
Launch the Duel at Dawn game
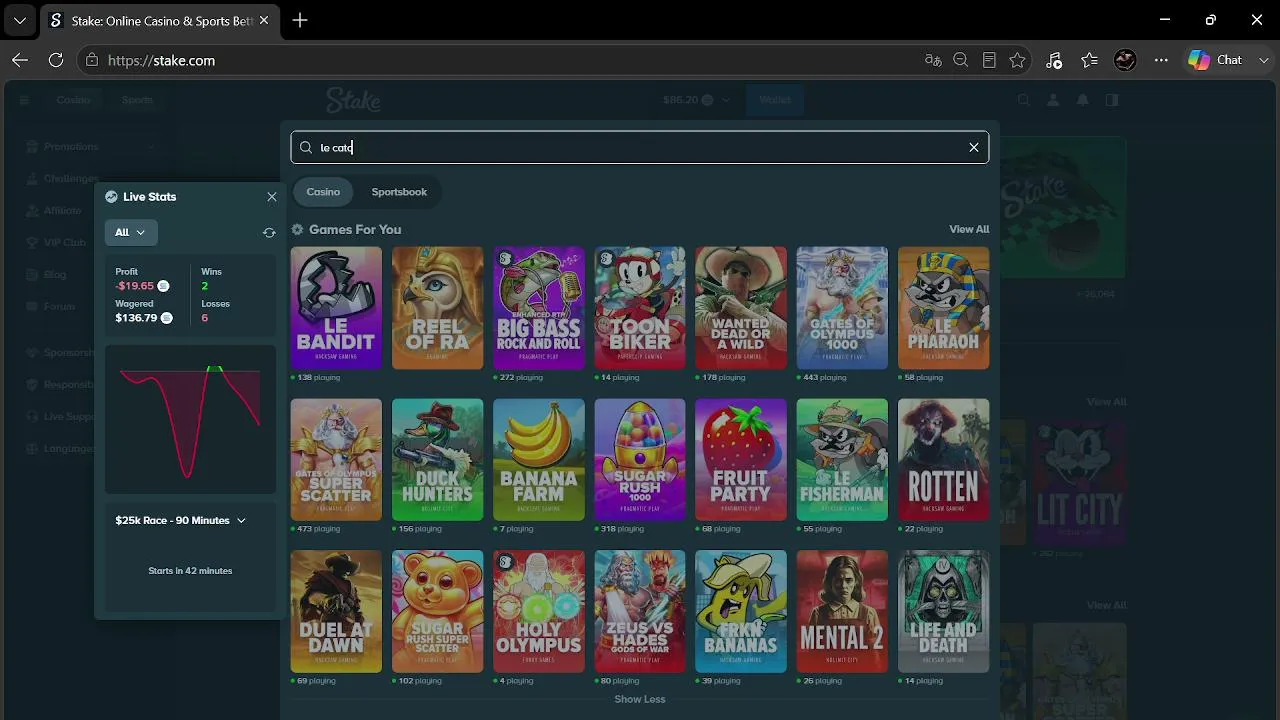[x=336, y=612]
